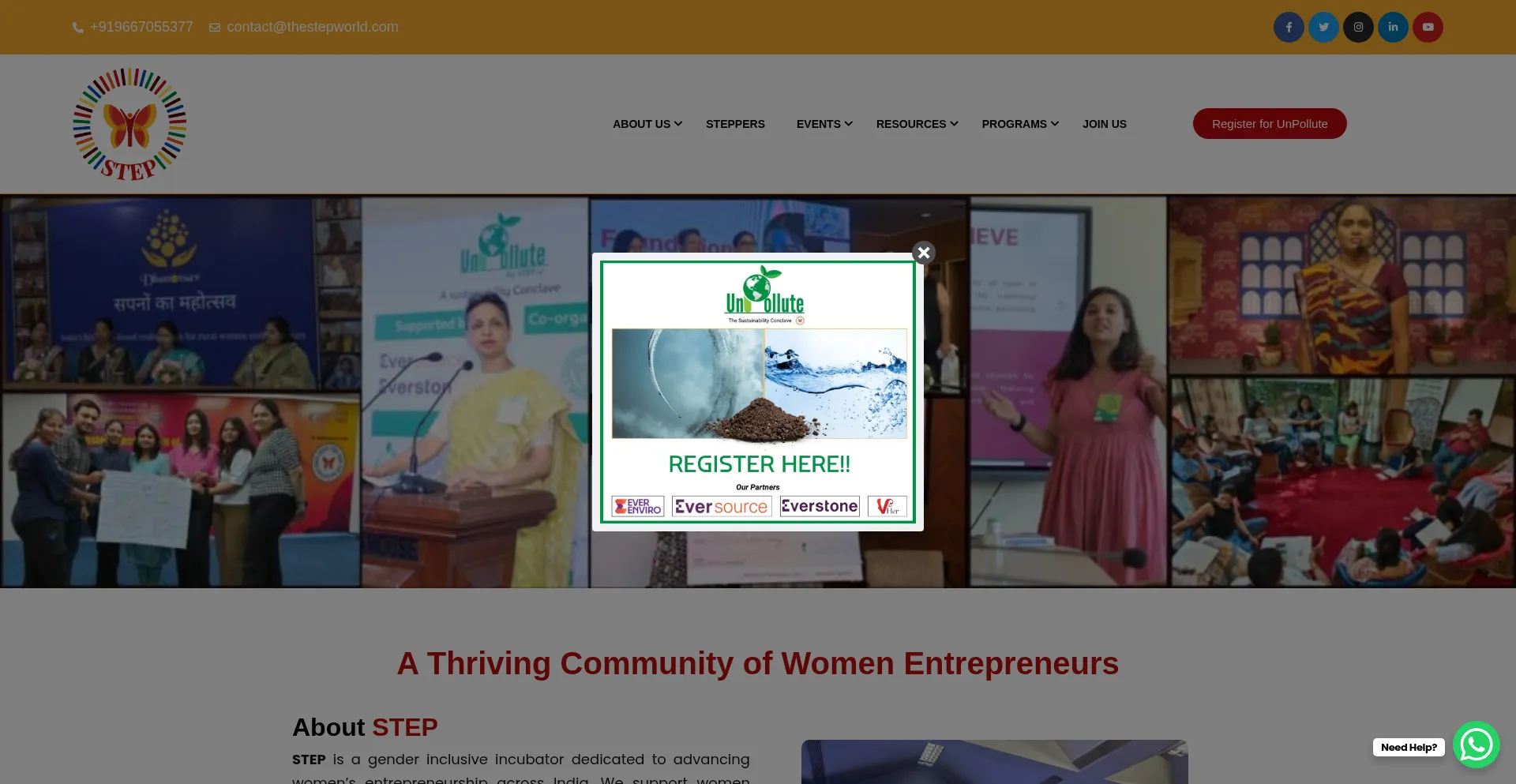Click the STEP butterfly logo

pos(129,124)
